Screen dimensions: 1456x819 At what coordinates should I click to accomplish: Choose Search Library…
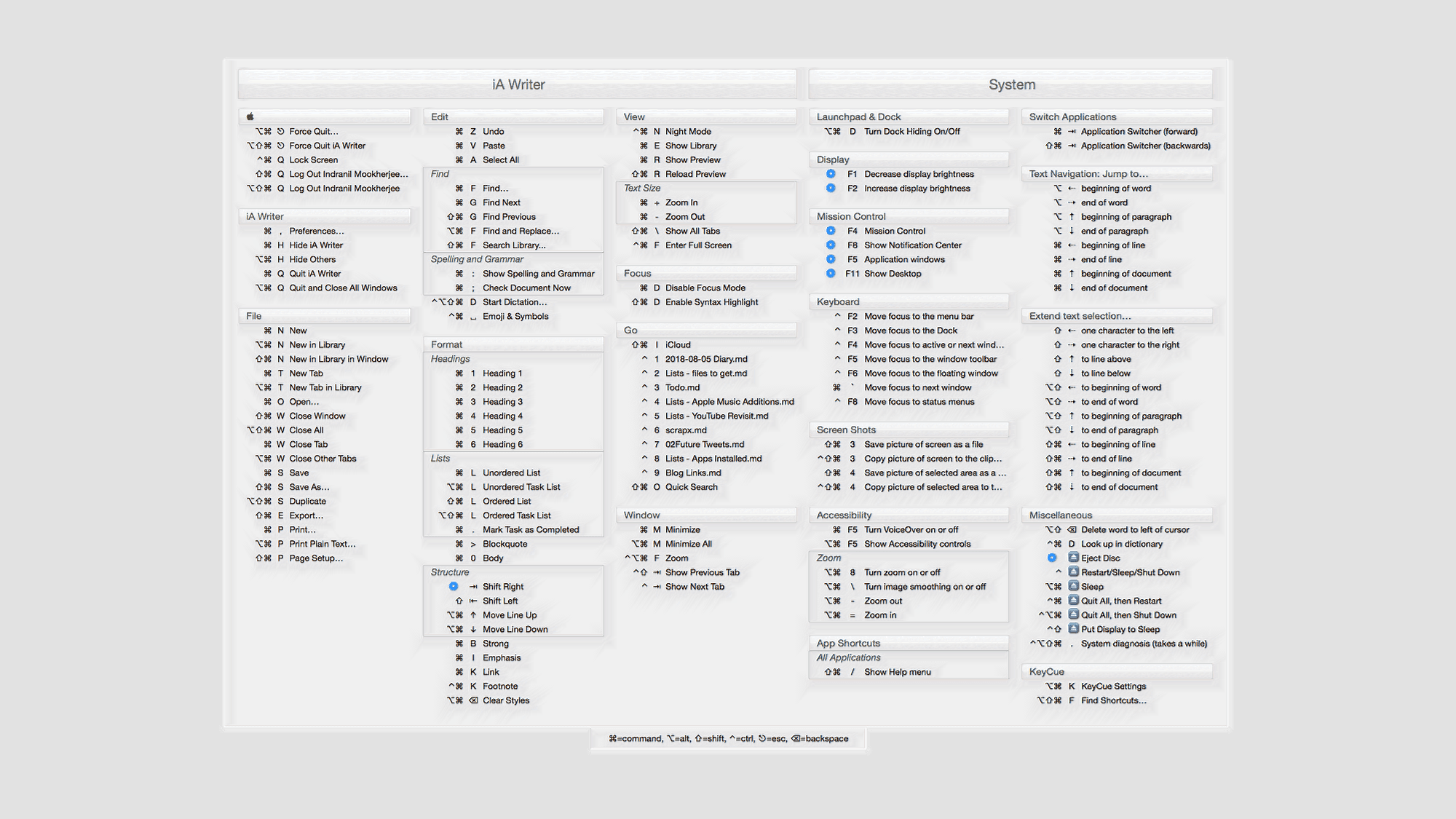pos(513,245)
